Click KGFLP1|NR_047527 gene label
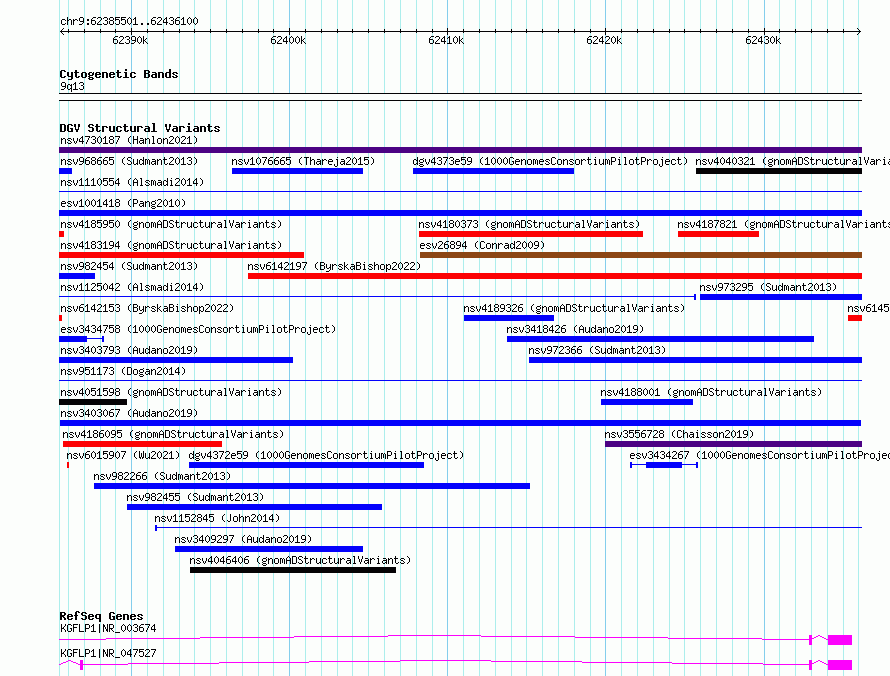 pyautogui.click(x=108, y=653)
